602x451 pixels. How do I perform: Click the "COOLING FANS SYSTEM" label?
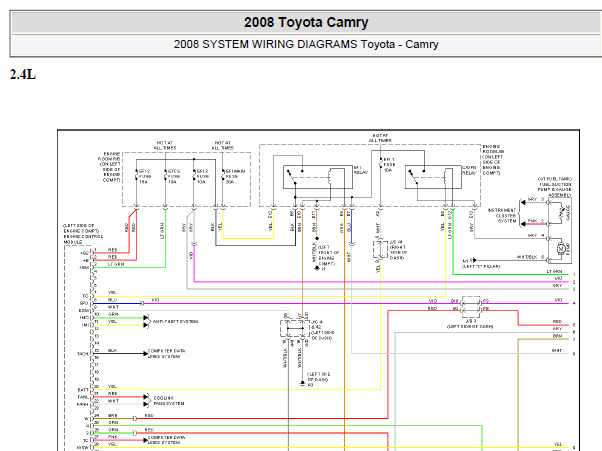169,401
